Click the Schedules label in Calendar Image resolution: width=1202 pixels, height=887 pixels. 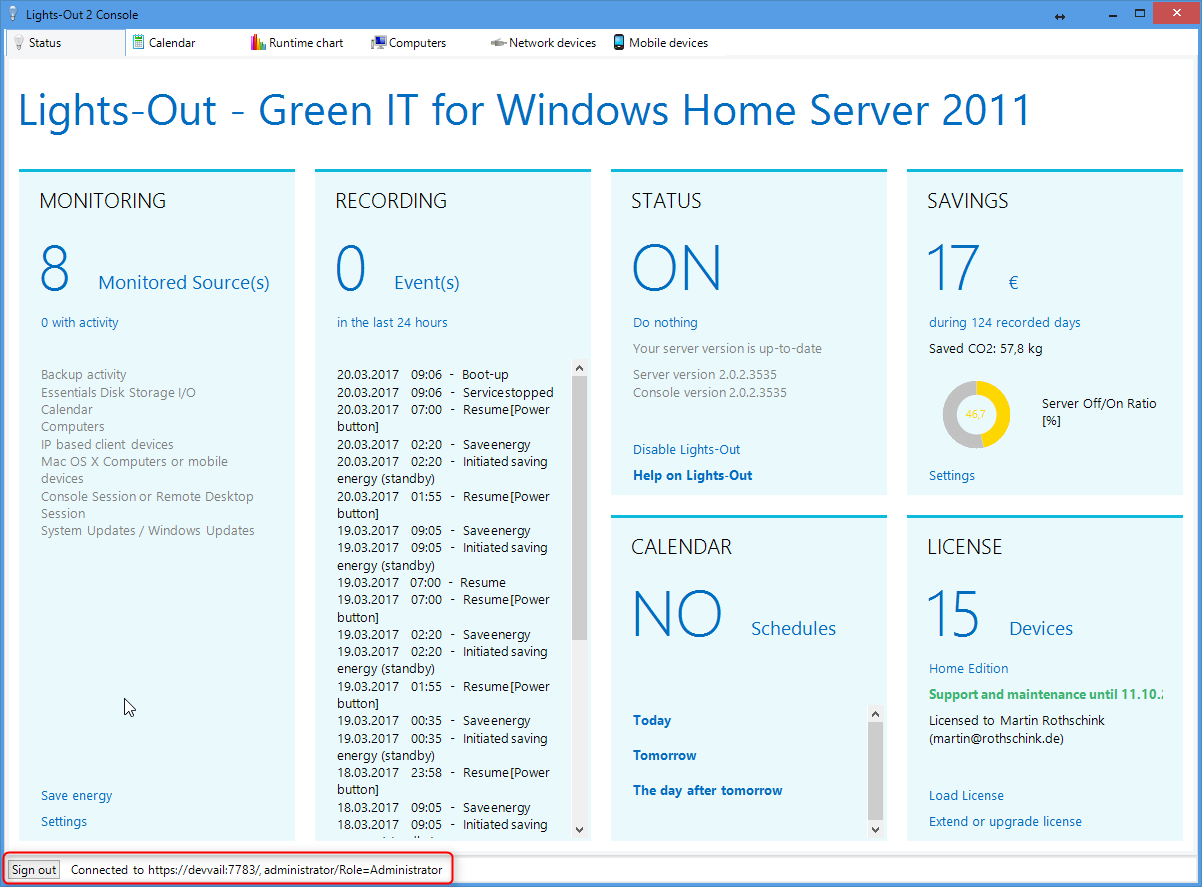click(794, 629)
